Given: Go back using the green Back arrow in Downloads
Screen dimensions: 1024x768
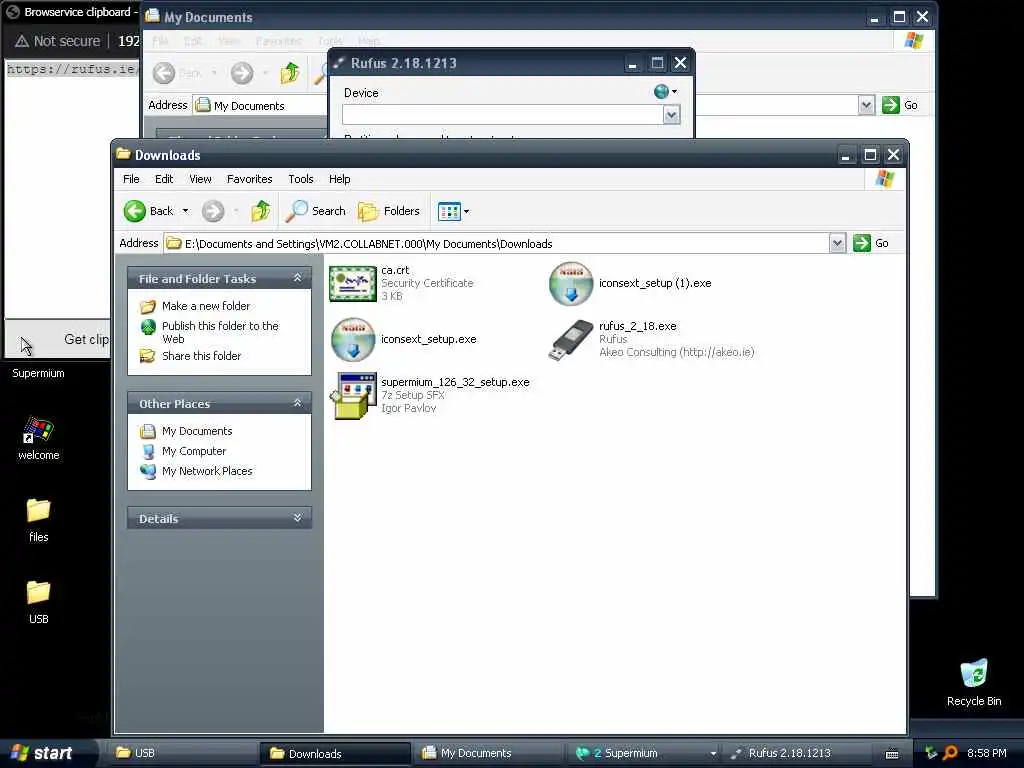Looking at the screenshot, I should click(x=135, y=211).
